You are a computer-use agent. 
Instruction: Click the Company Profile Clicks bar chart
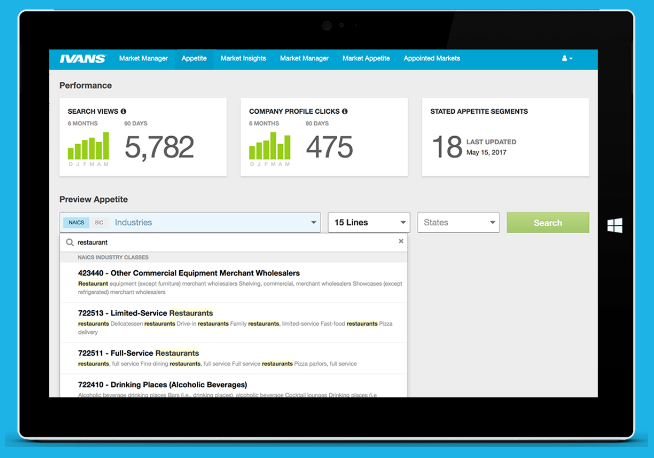click(x=270, y=146)
